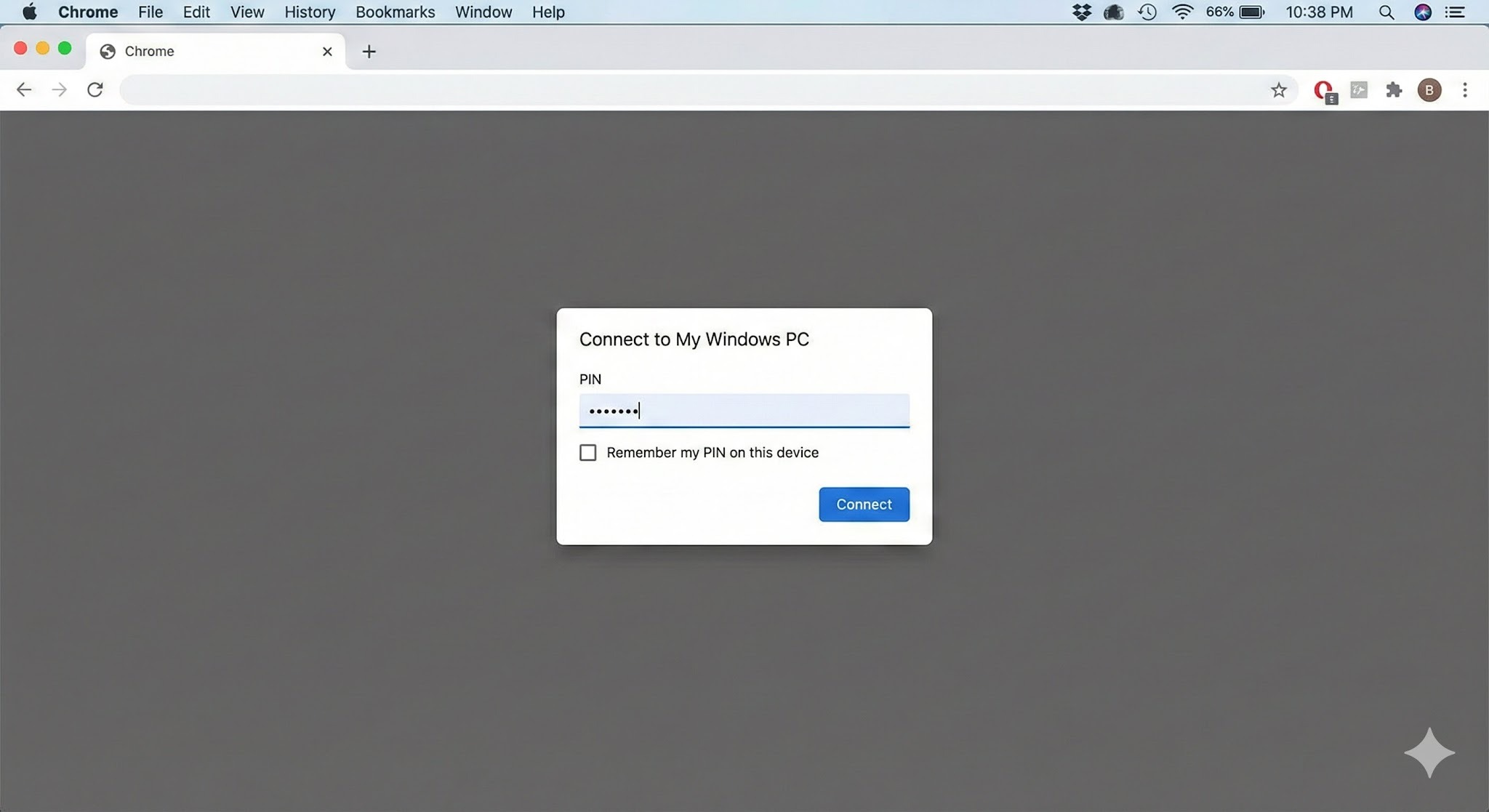The width and height of the screenshot is (1489, 812).
Task: Open the Chrome Extensions puzzle icon
Action: [1393, 90]
